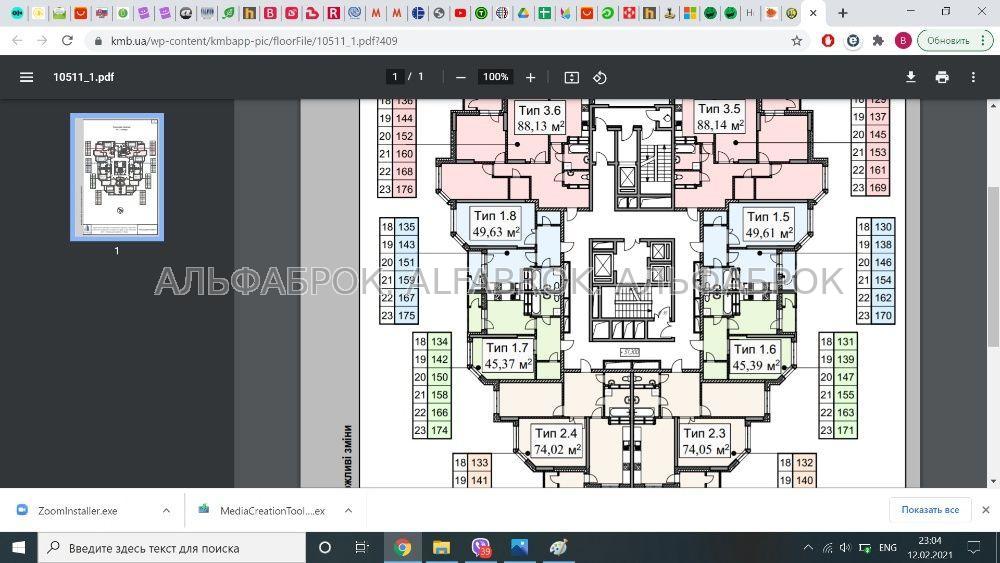
Task: Expand ZoomInstaller.exe download options
Action: (166, 511)
